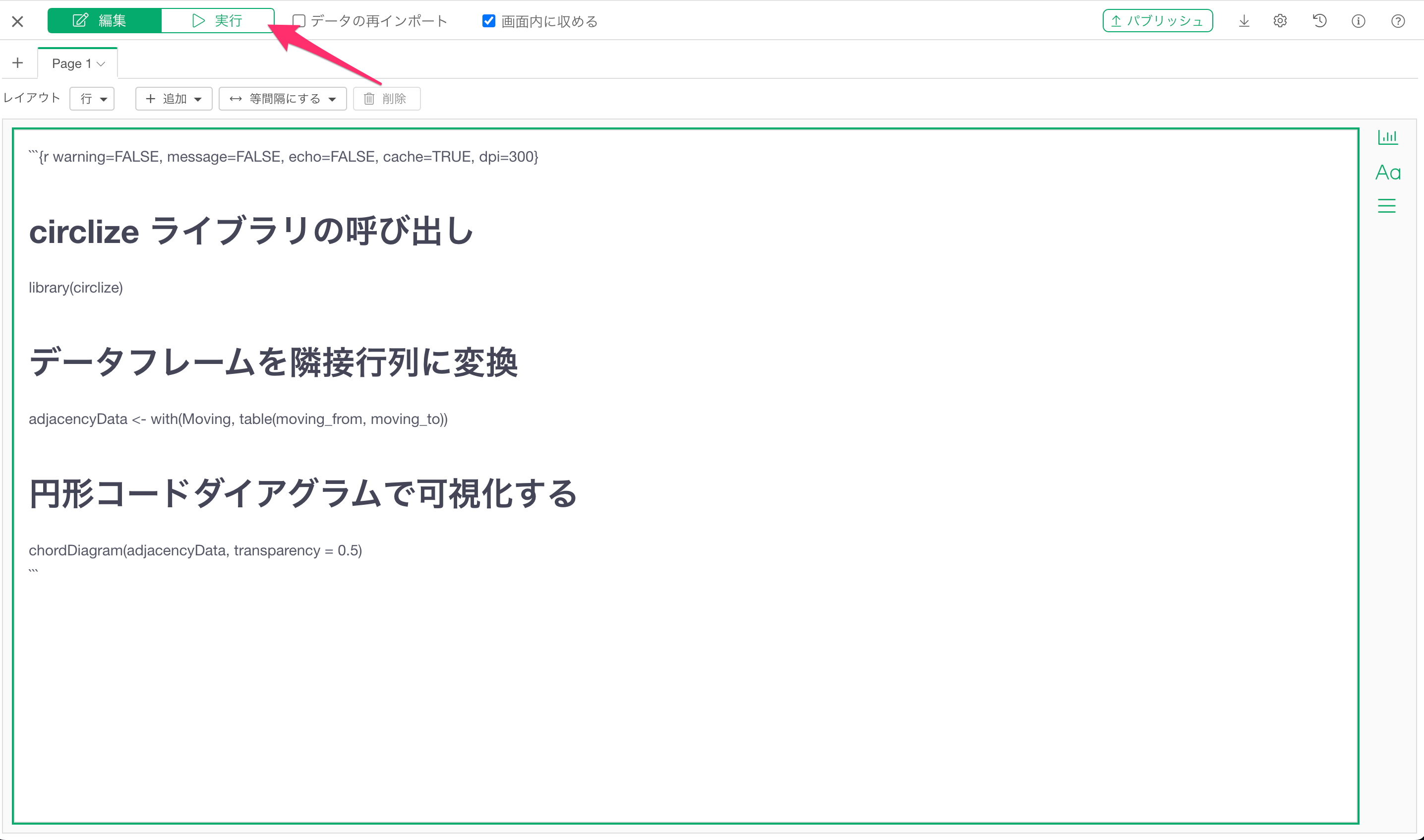The image size is (1424, 840).
Task: Open settings gear icon
Action: point(1280,21)
